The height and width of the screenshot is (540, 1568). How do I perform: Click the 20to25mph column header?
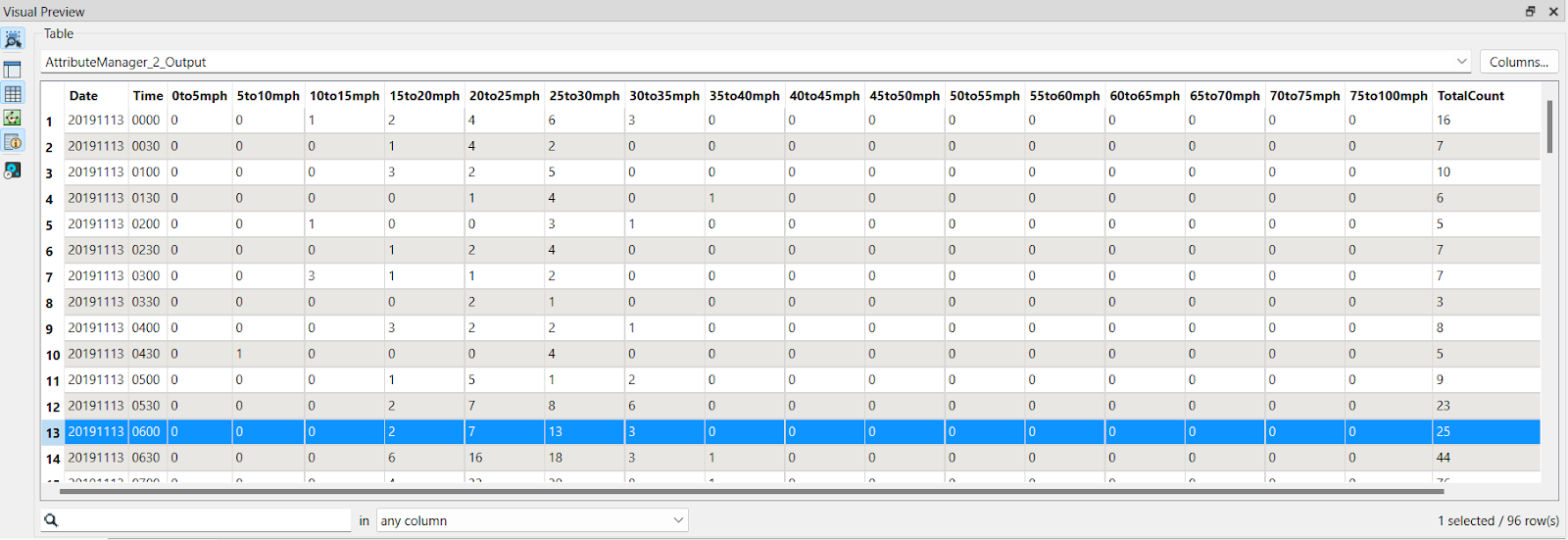pos(505,96)
